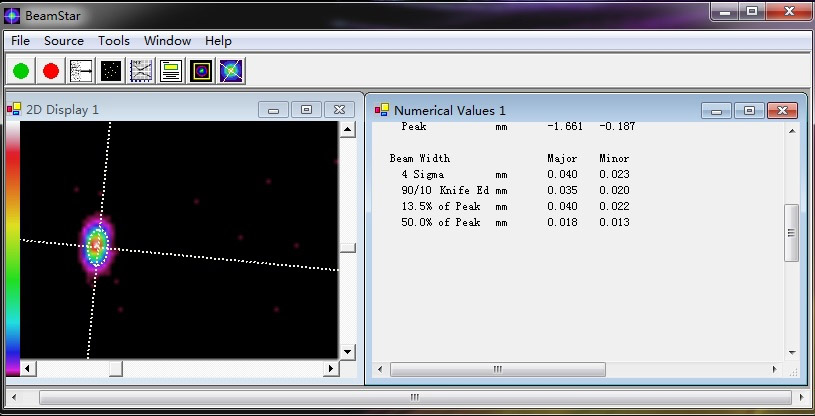815x416 pixels.
Task: Click the 2D Display 1 window icon
Action: [x=14, y=109]
